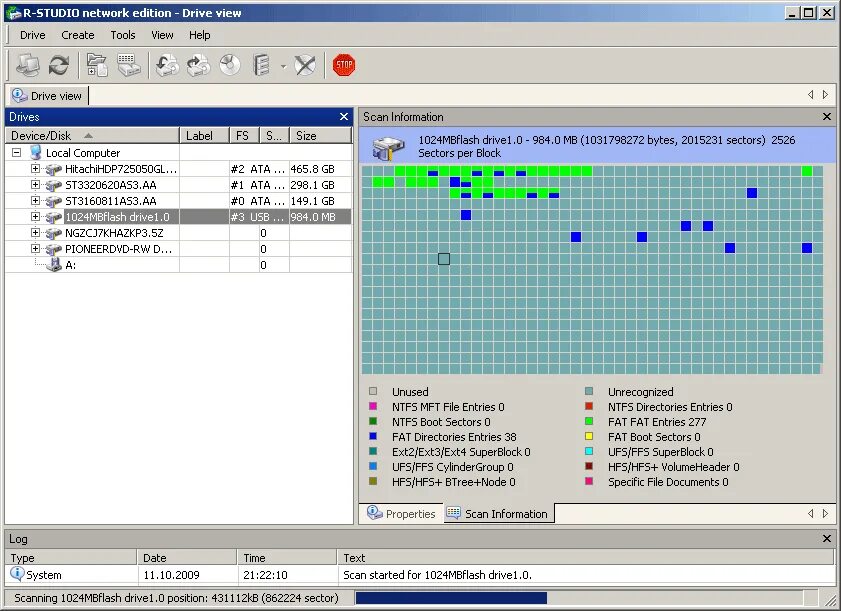Click the scan progress bar in status bar
This screenshot has width=841, height=611.
pyautogui.click(x=579, y=598)
